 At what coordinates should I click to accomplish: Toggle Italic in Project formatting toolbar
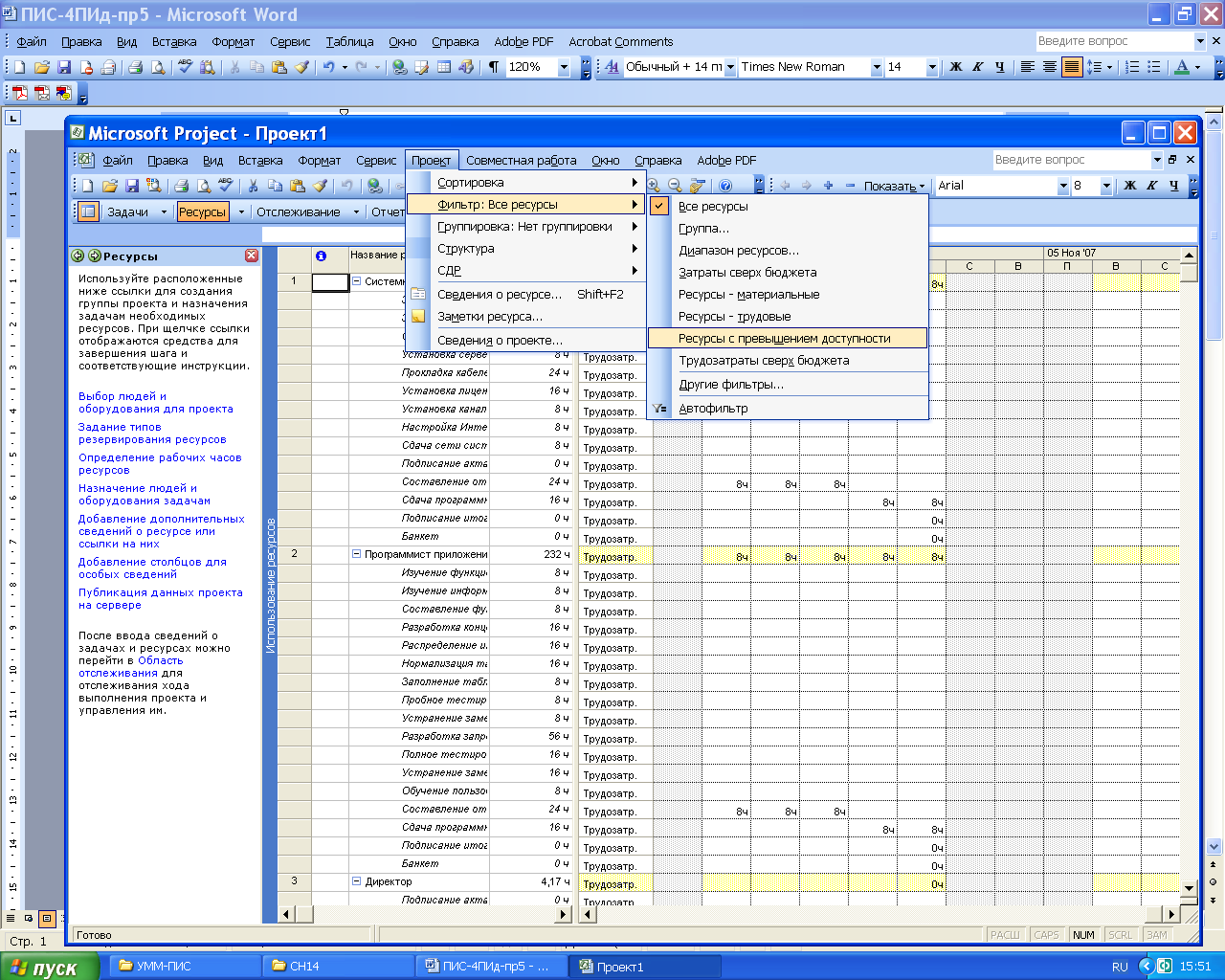point(1151,186)
